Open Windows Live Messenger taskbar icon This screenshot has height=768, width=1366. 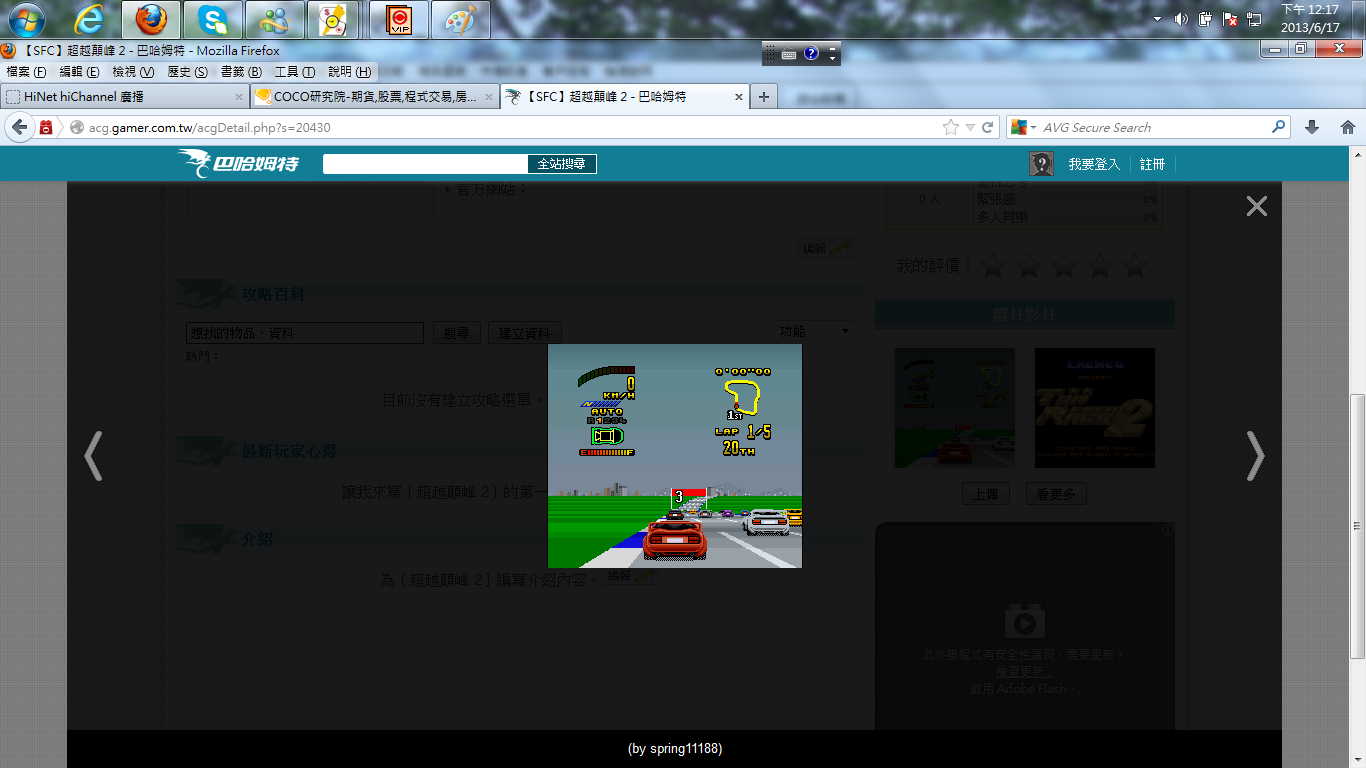click(275, 19)
